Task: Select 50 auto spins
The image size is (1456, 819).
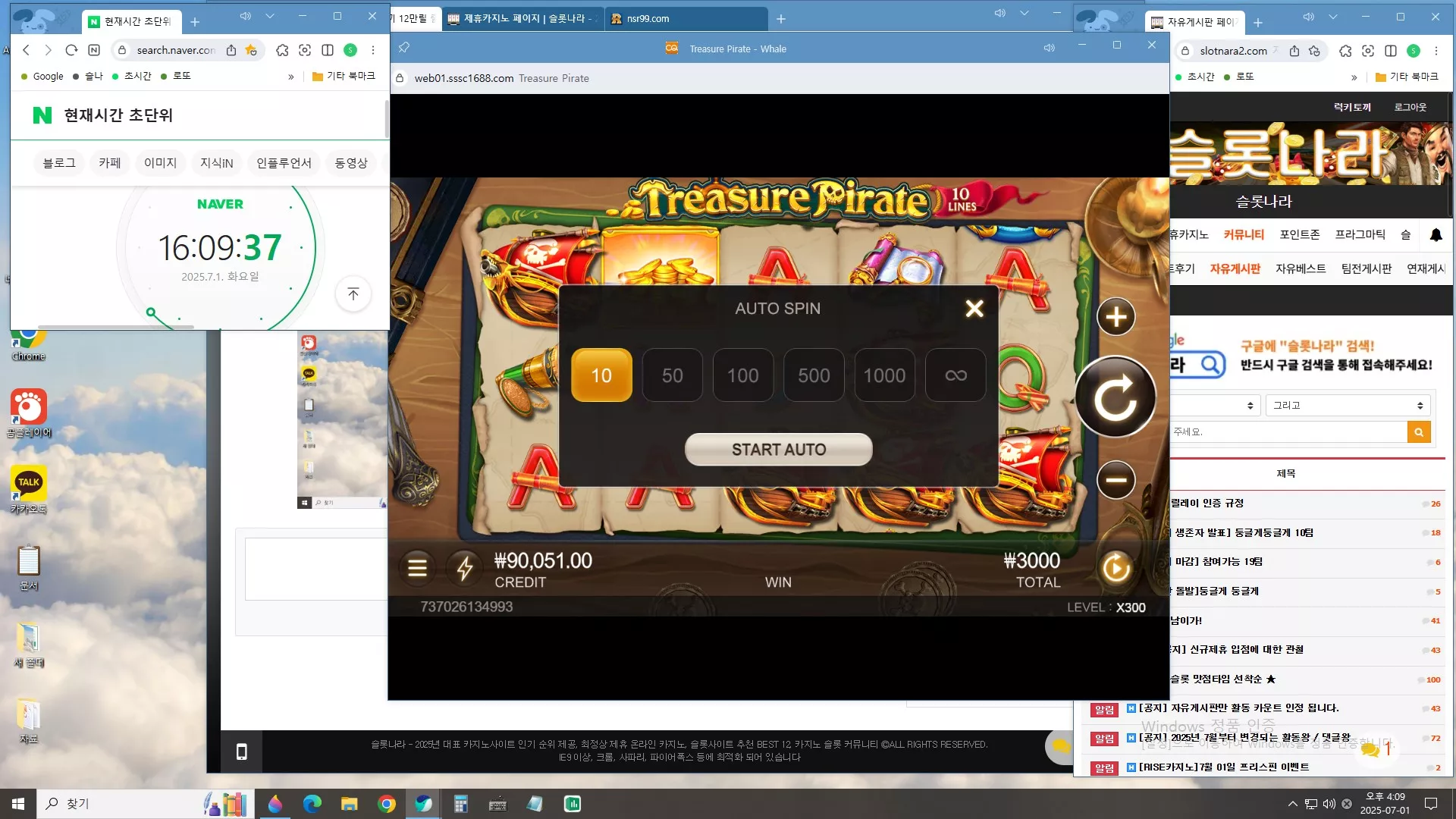Action: point(673,375)
